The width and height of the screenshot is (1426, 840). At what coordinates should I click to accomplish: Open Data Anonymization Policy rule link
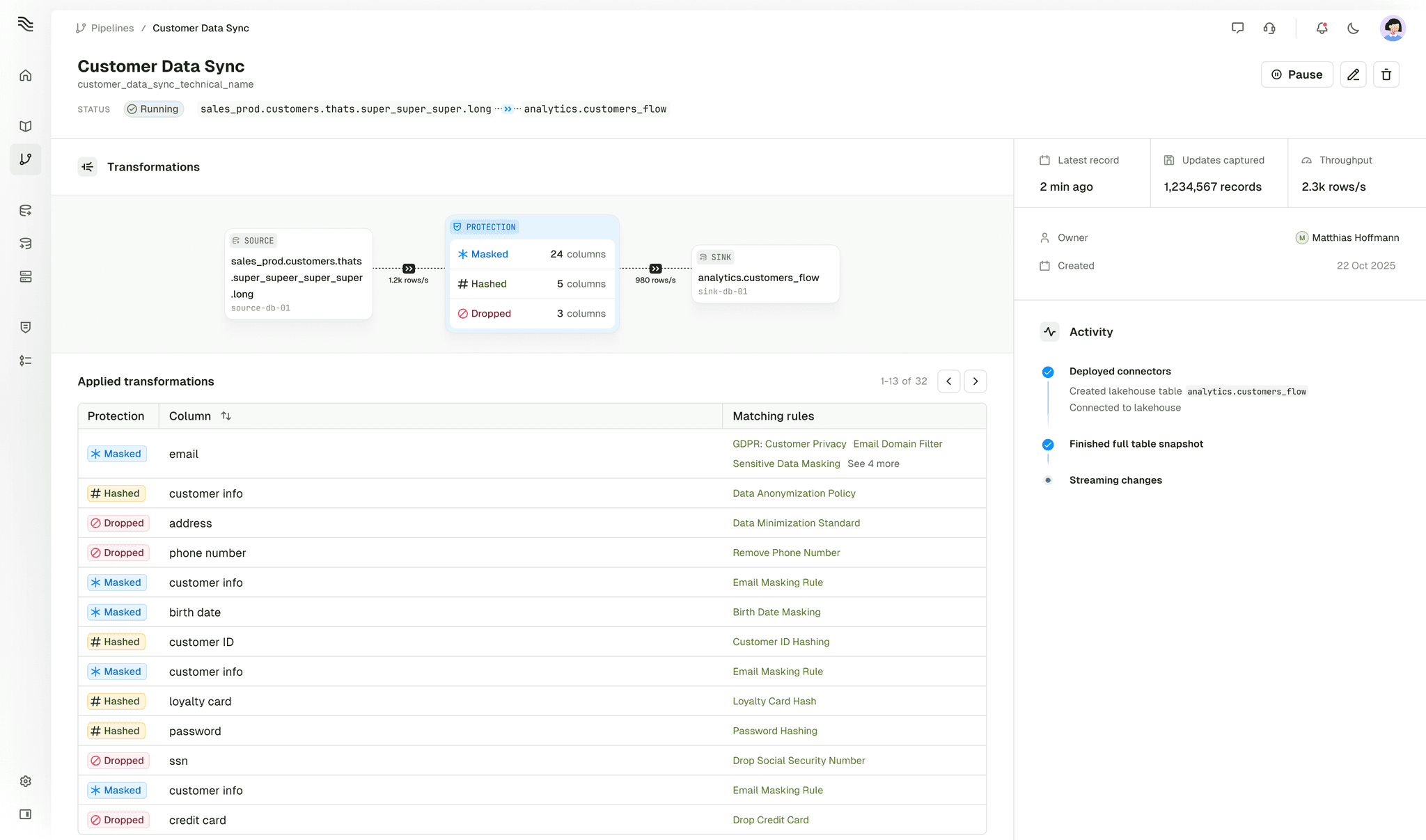tap(794, 493)
